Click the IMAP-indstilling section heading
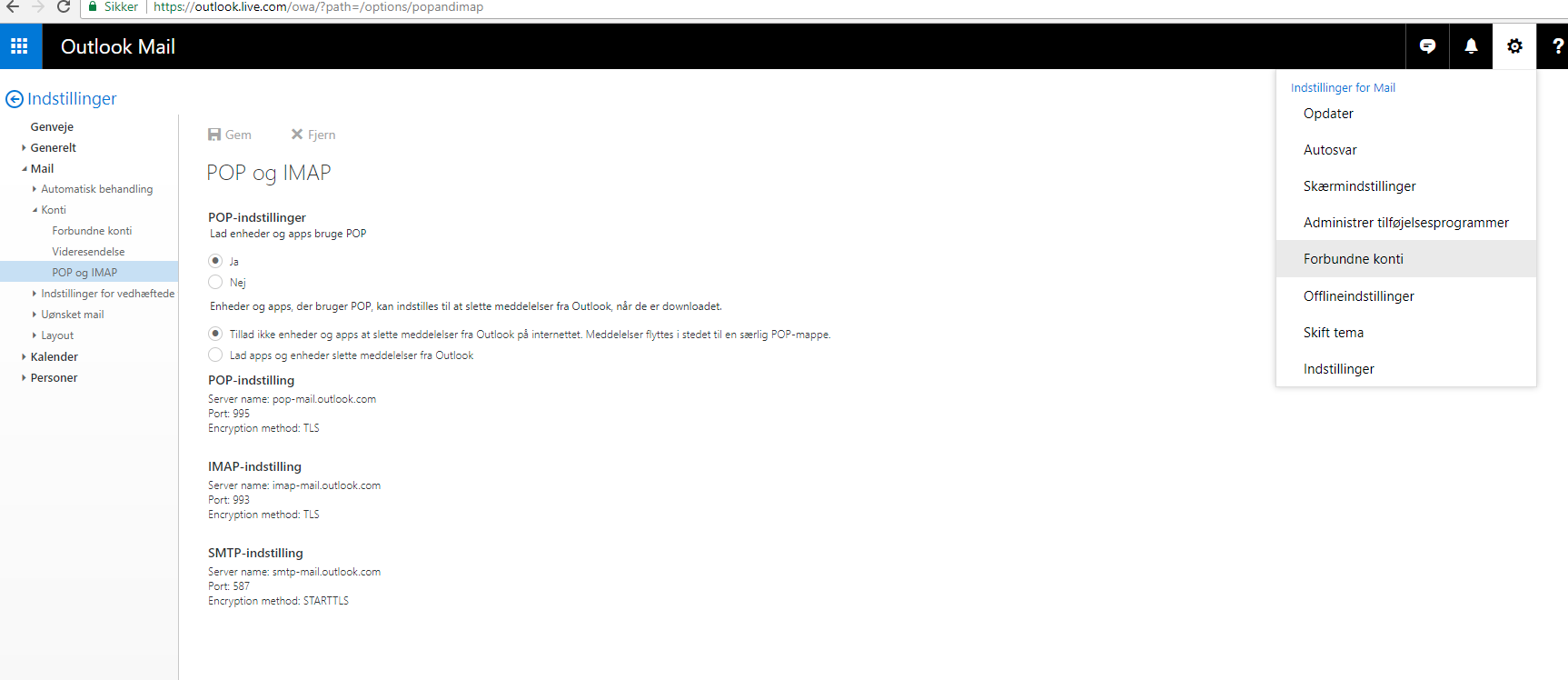1568x680 pixels. pyautogui.click(x=254, y=466)
